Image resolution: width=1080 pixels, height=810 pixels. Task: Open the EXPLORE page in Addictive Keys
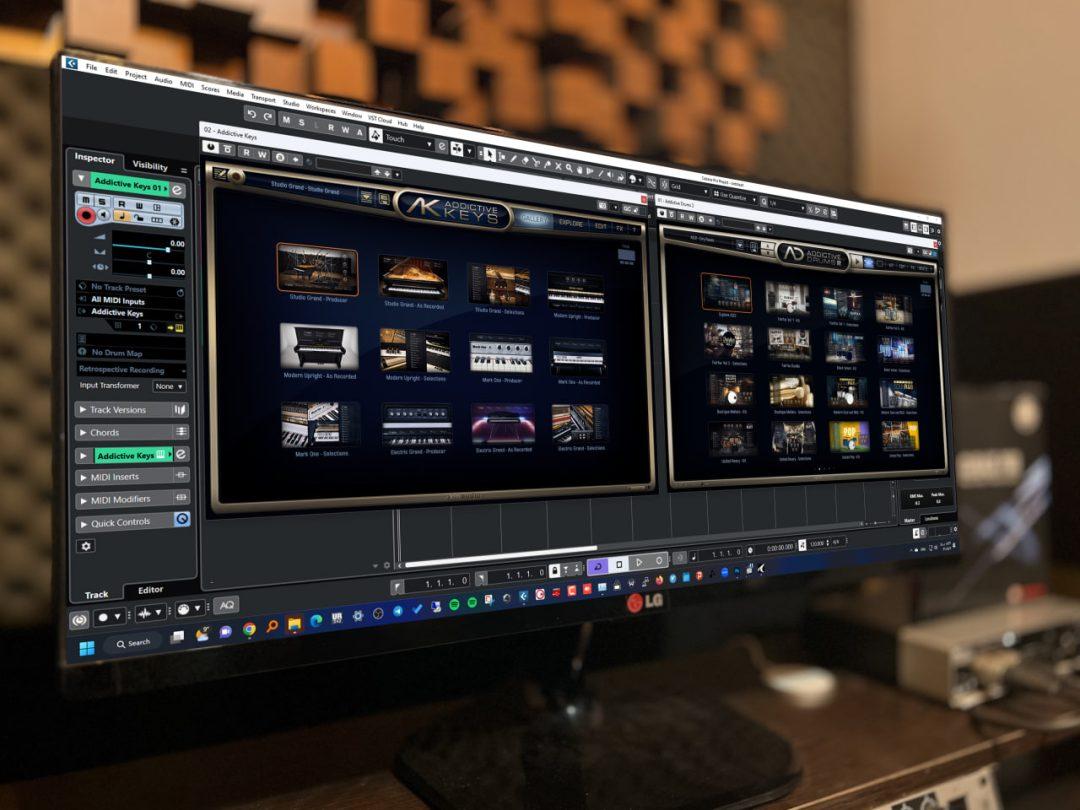click(570, 222)
